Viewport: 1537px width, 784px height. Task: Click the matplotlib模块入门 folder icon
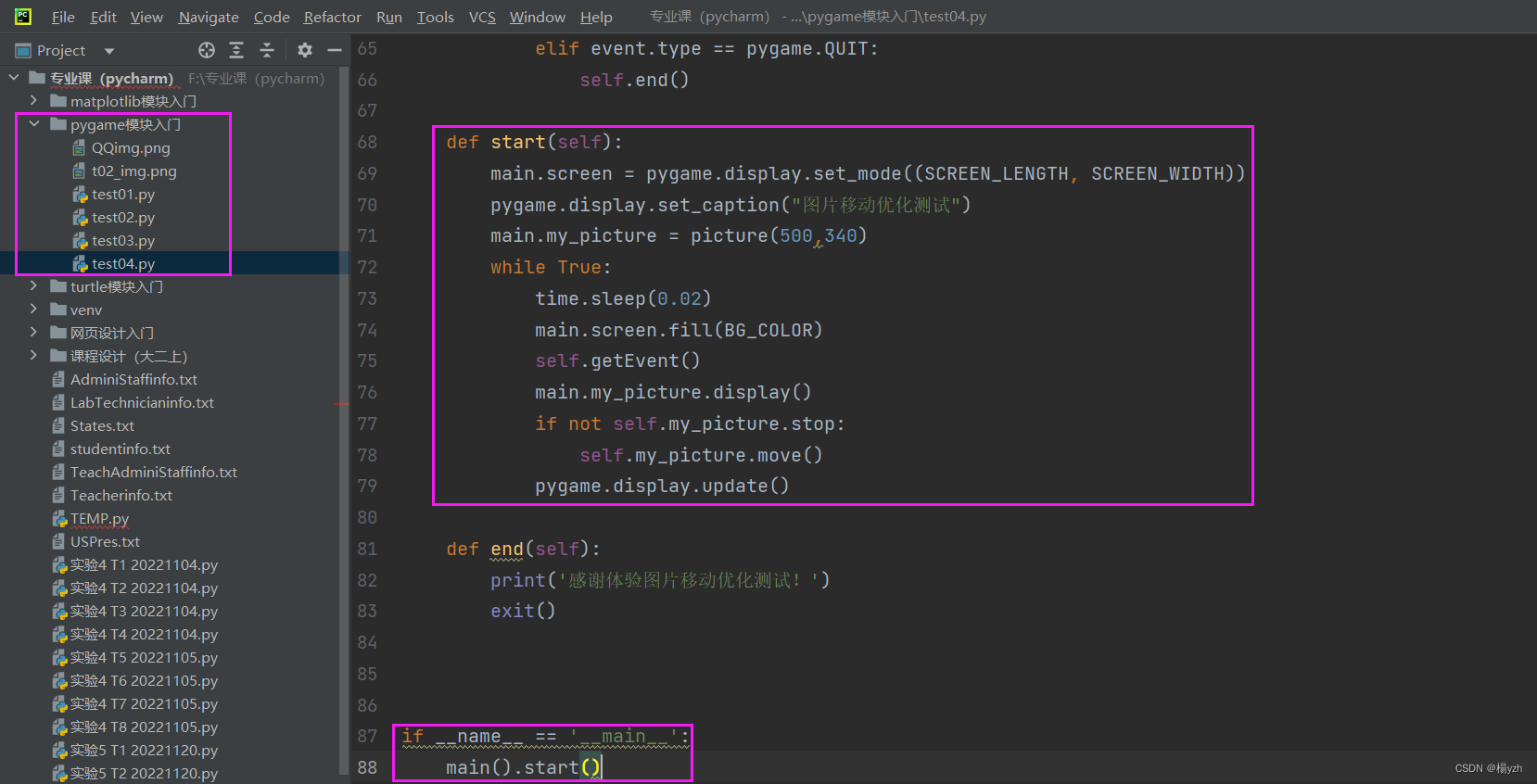click(x=58, y=100)
